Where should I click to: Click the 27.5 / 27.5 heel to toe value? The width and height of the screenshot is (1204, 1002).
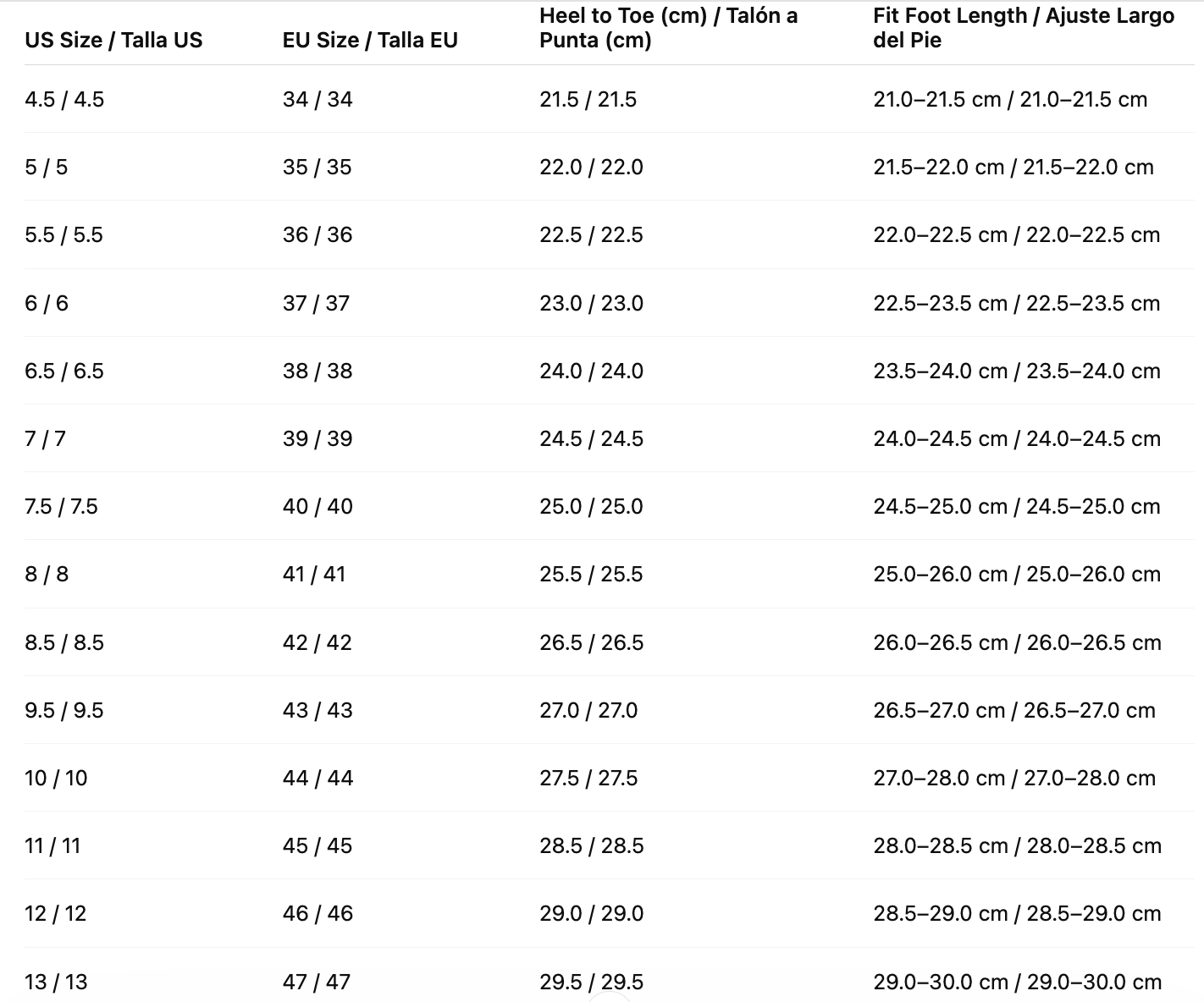point(588,778)
